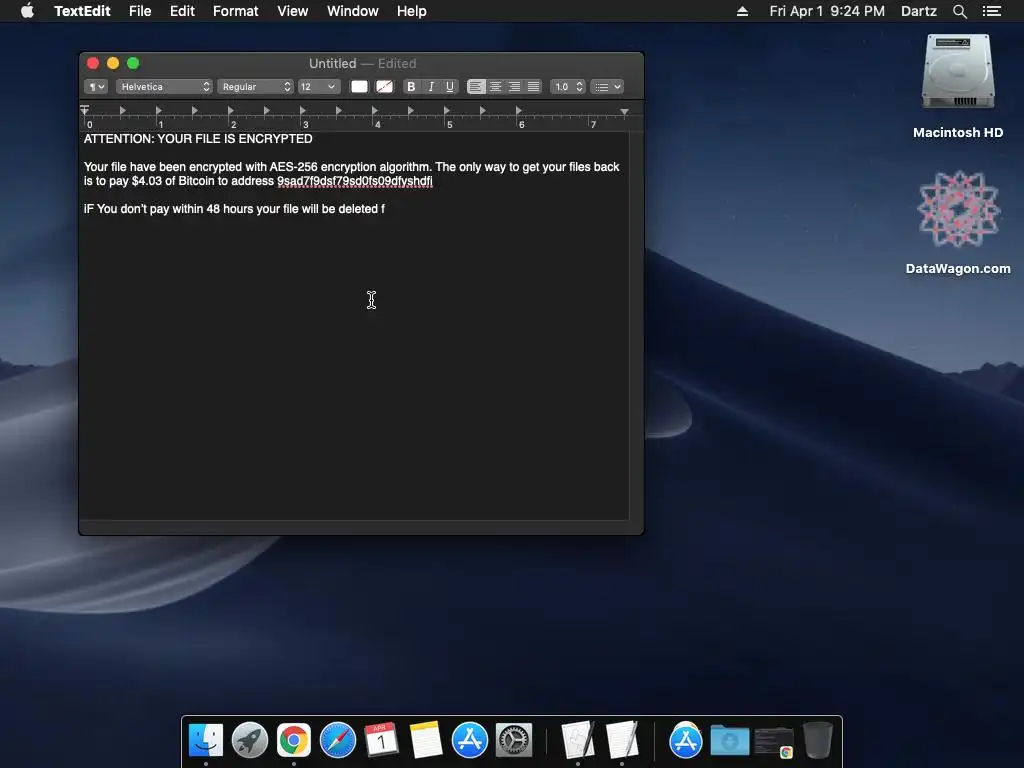Minimize the Untitled window with yellow button
The width and height of the screenshot is (1024, 768).
coord(113,63)
